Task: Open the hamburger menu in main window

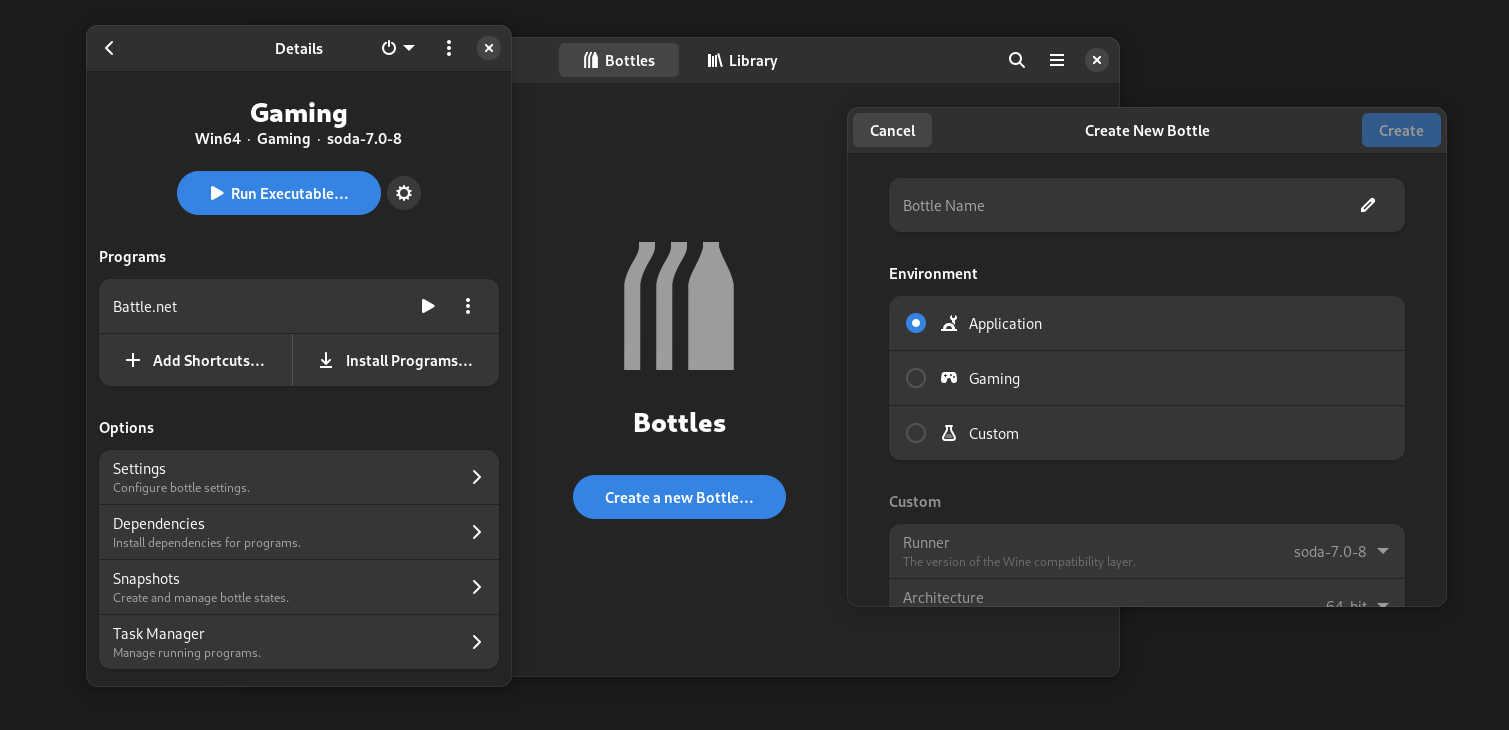Action: tap(1057, 60)
